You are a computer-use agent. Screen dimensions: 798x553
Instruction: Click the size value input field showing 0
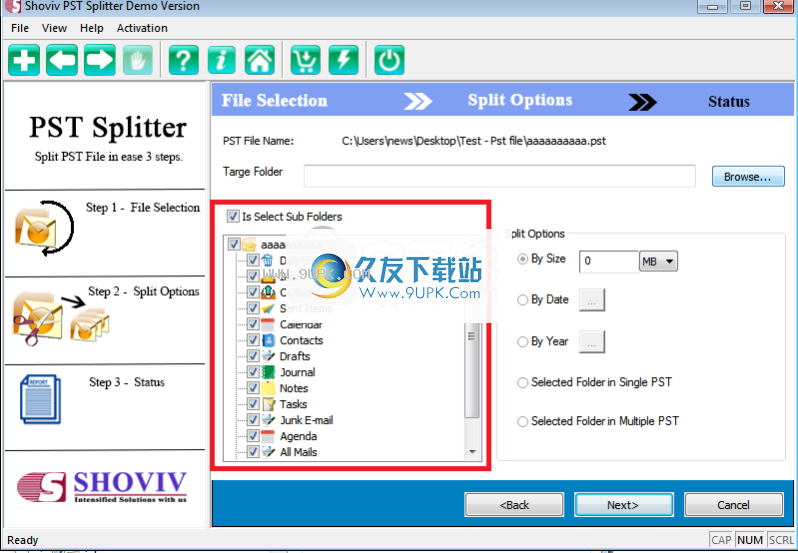click(x=609, y=261)
